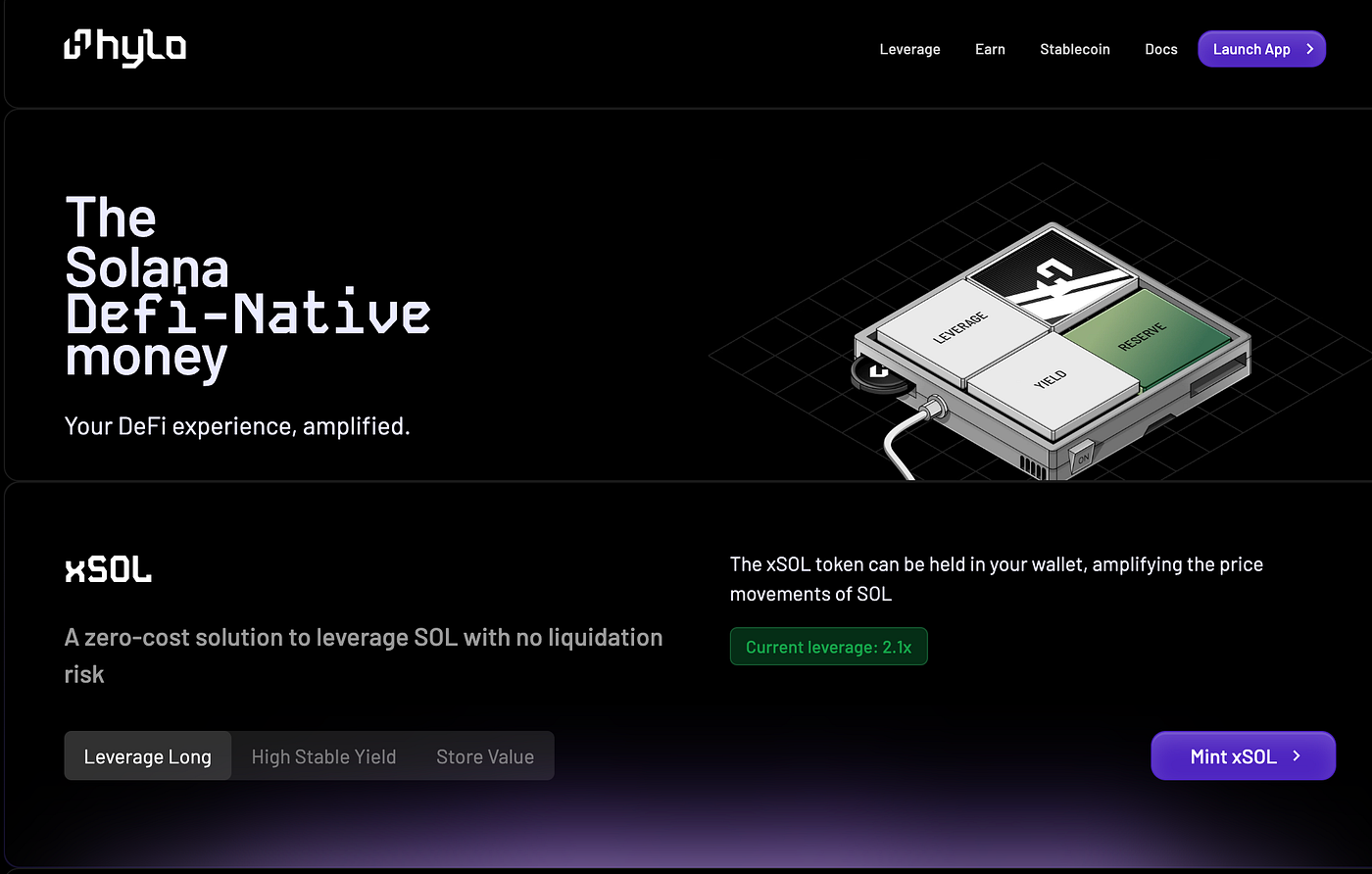This screenshot has width=1372, height=874.
Task: Open the Leverage nav link
Action: click(x=909, y=49)
